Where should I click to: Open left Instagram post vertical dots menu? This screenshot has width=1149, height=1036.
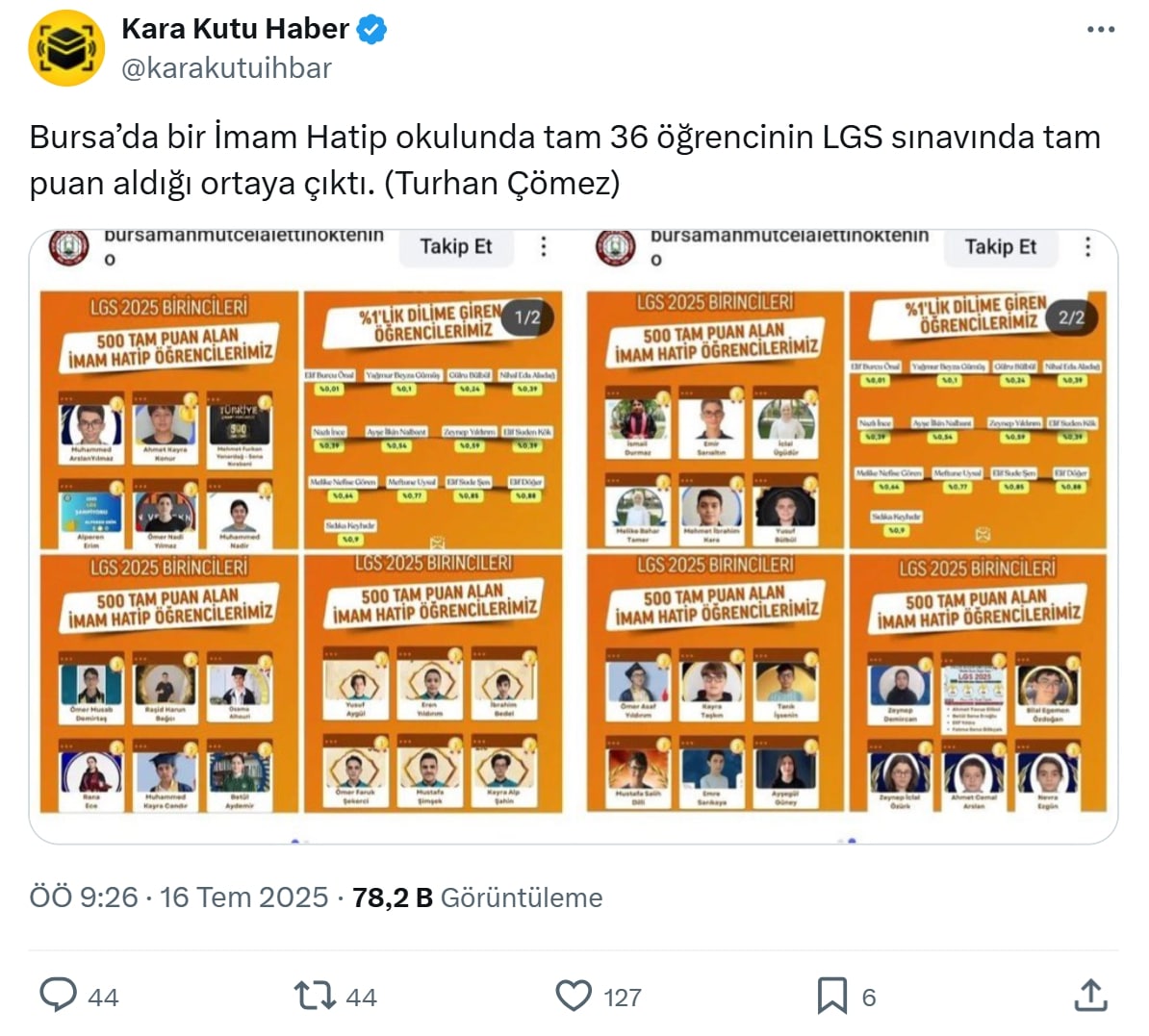(x=544, y=246)
